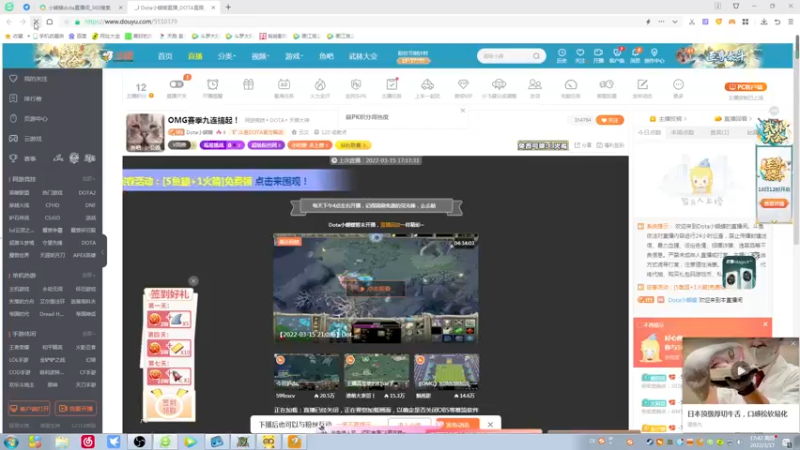Open 武林大会 in top navigation
Viewport: 800px width, 450px height.
(363, 56)
